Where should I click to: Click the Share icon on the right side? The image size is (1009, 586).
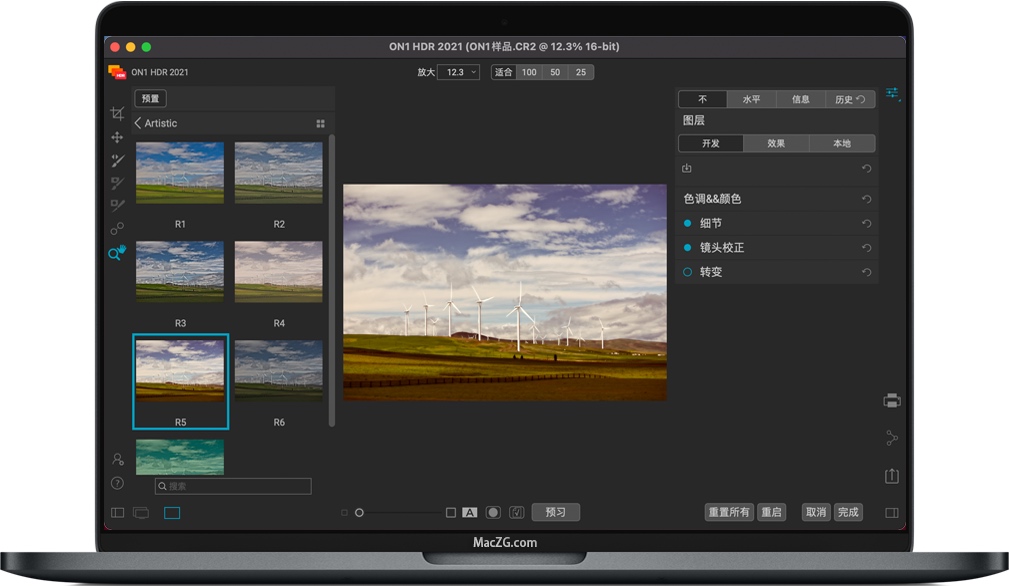tap(891, 437)
